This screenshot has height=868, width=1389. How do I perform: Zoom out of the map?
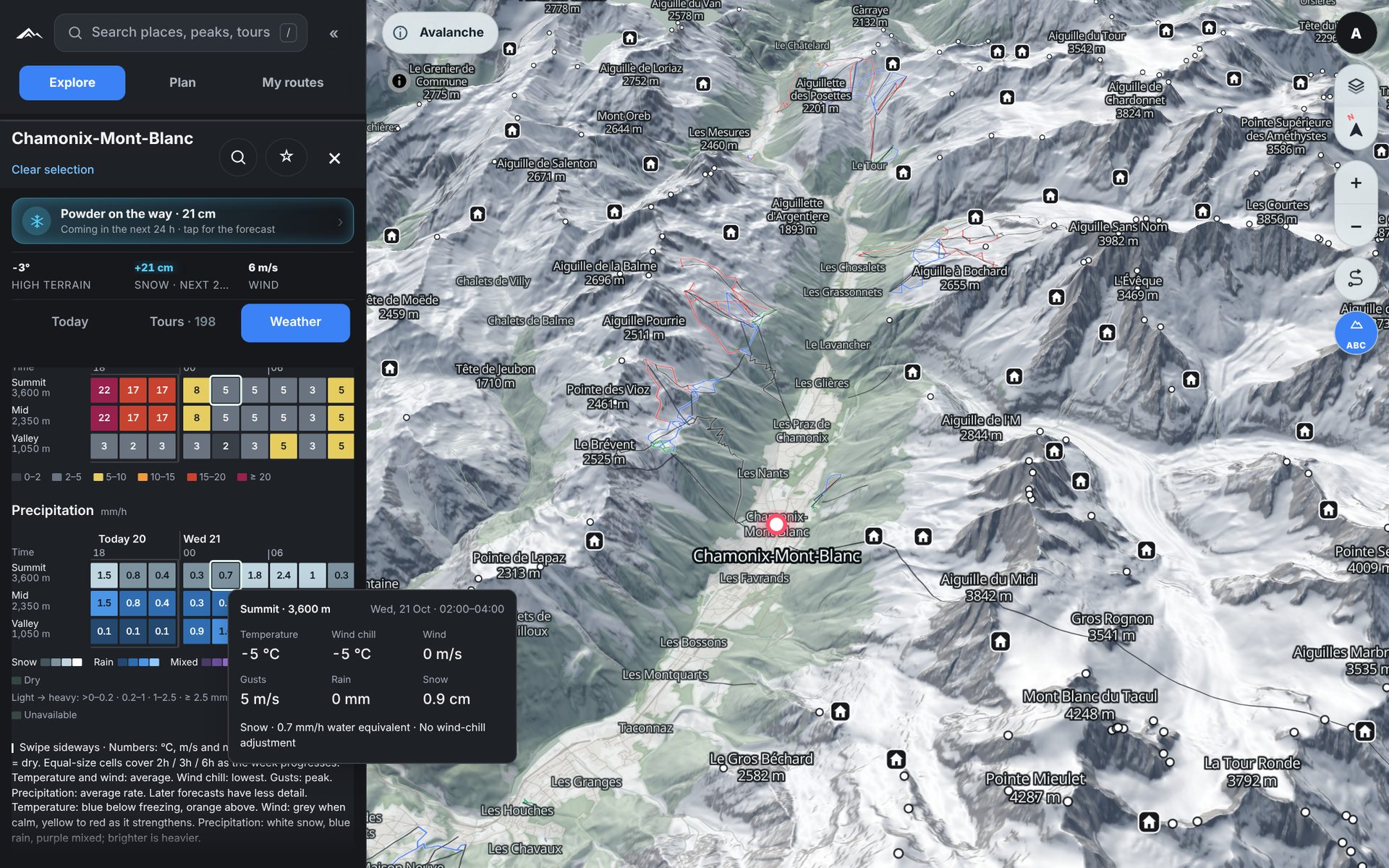1356,226
